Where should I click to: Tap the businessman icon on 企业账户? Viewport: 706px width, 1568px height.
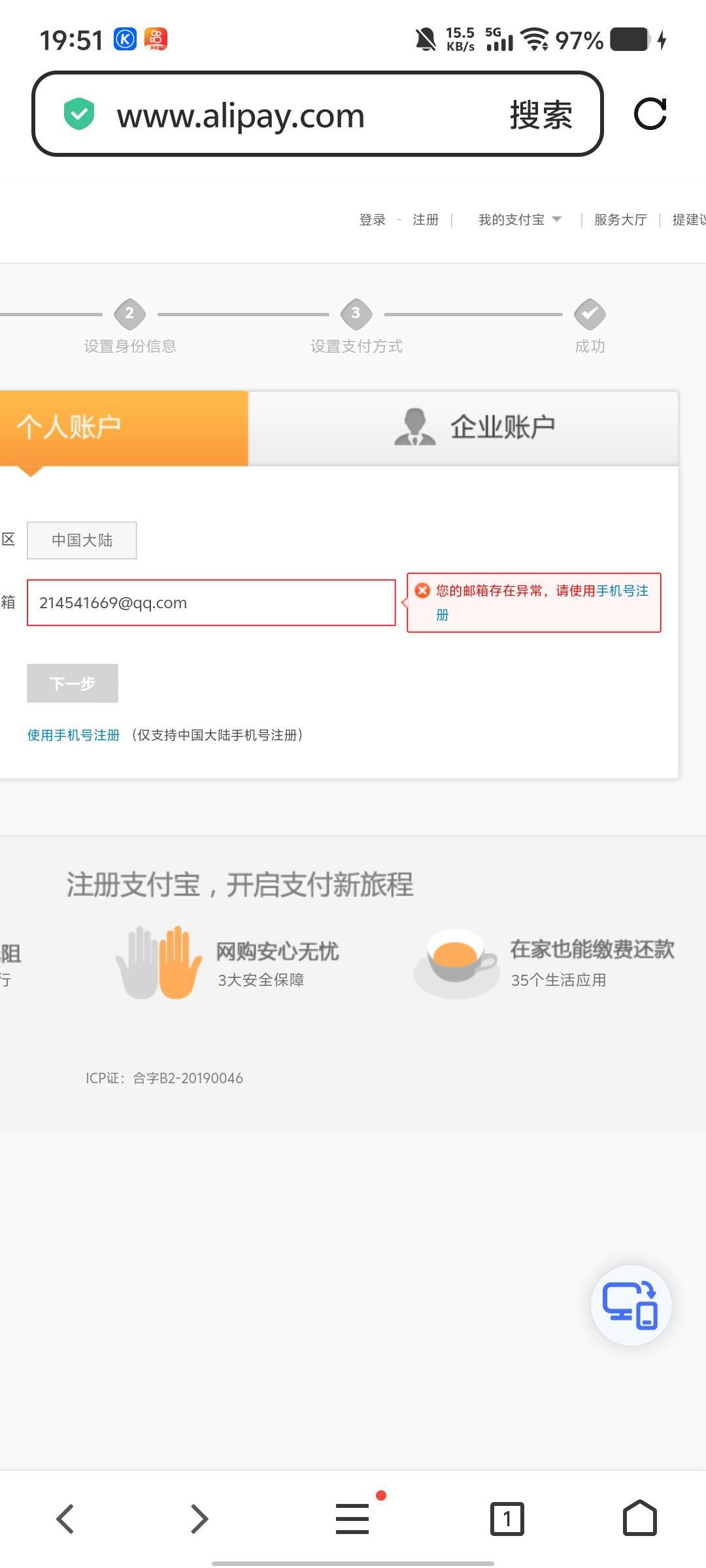[415, 427]
